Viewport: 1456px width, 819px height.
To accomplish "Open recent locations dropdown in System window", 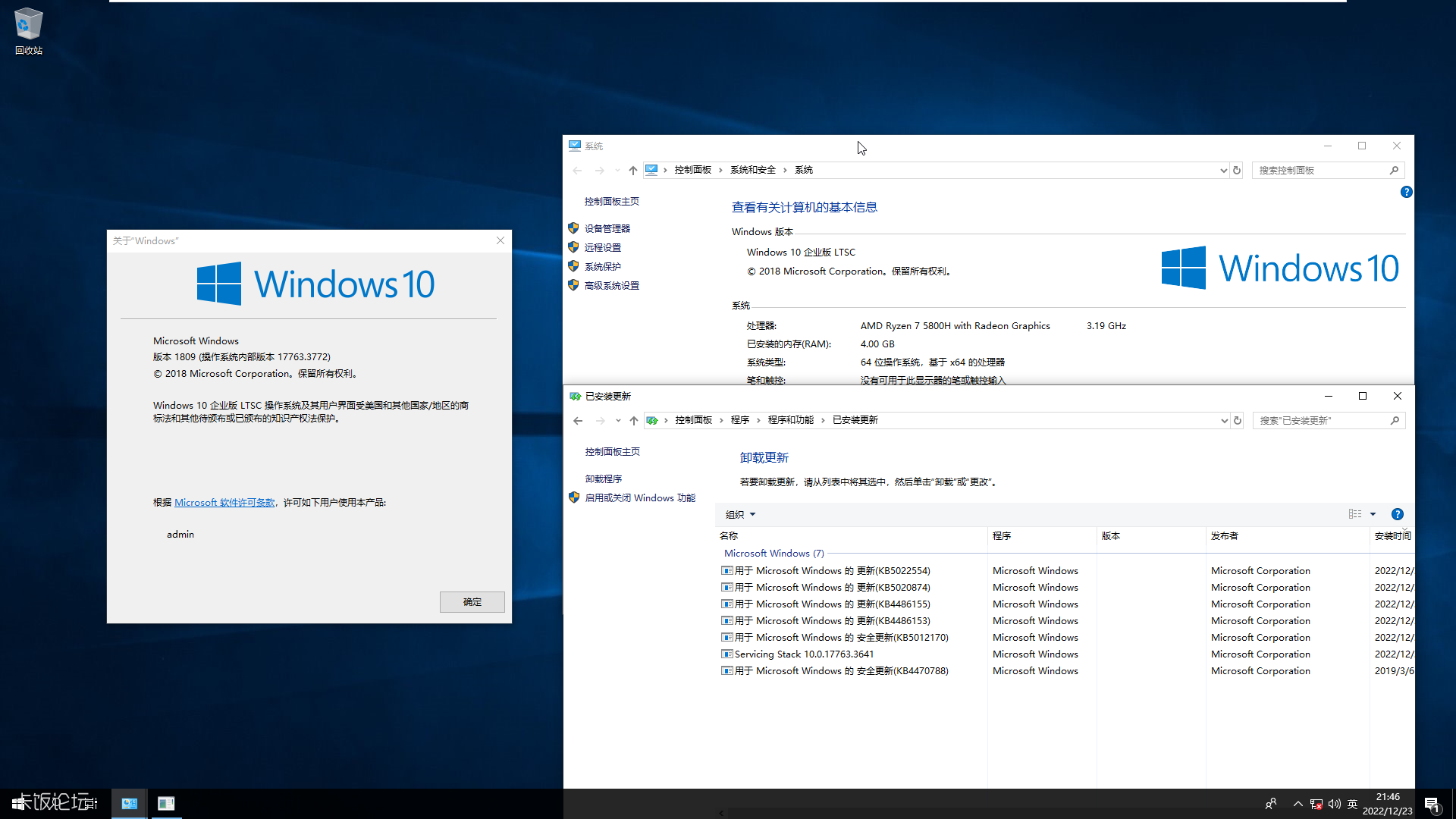I will coord(617,171).
